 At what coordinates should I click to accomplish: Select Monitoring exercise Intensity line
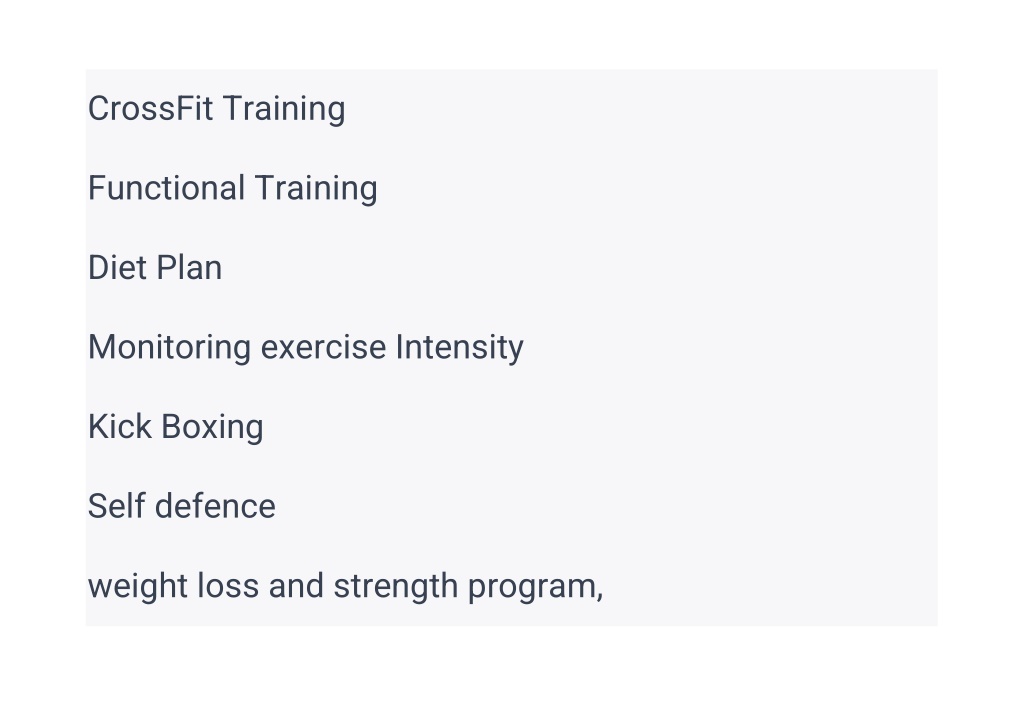(x=306, y=347)
